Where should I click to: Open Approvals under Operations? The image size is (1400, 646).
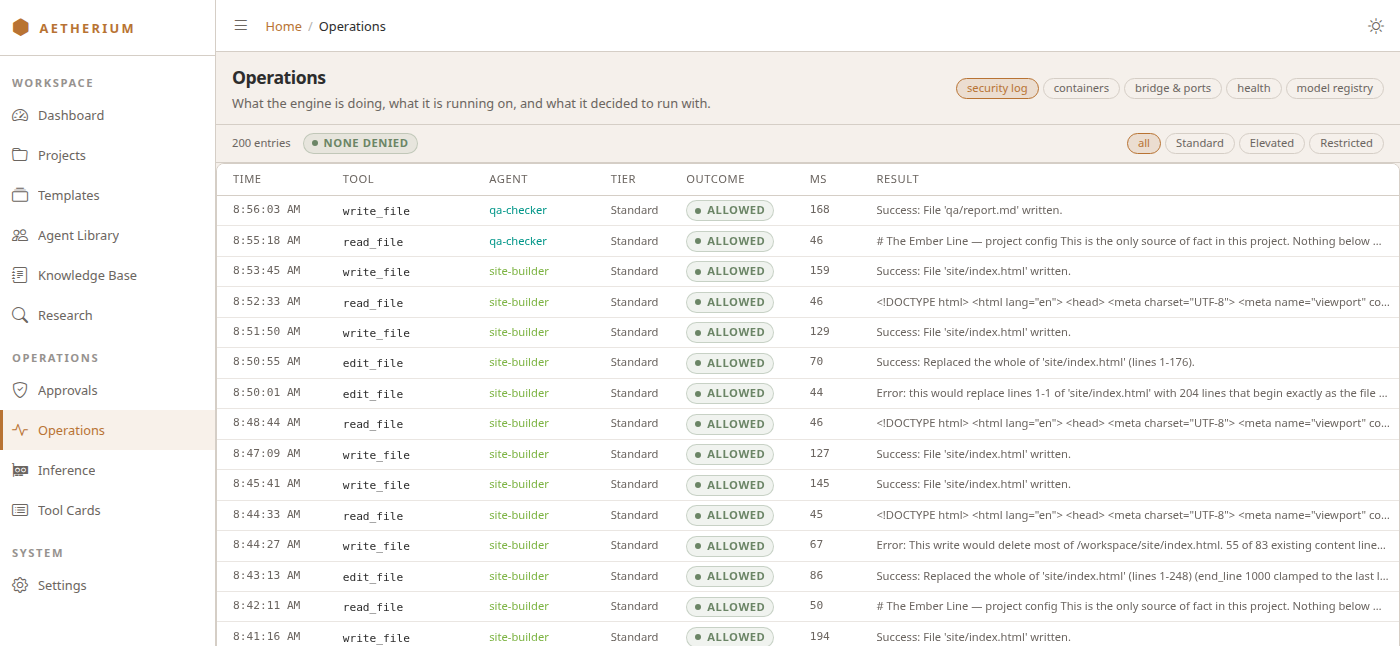click(x=107, y=390)
